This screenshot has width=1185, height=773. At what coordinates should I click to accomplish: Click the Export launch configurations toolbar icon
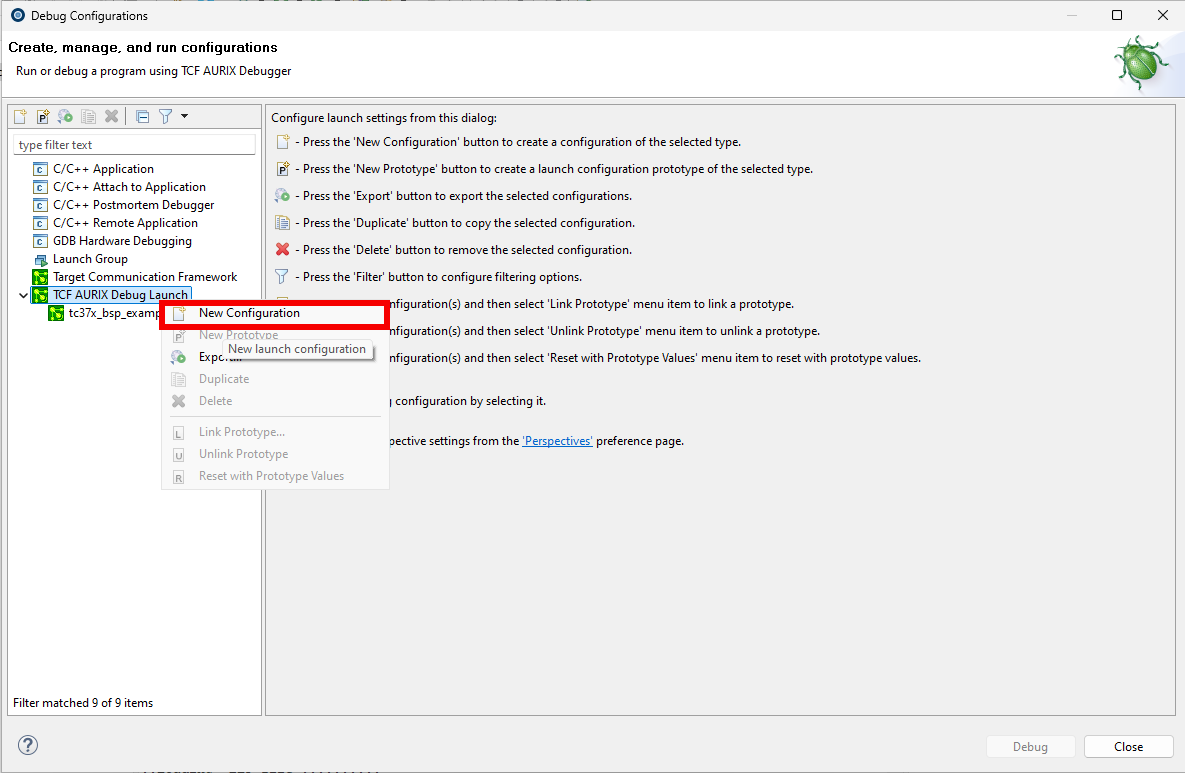(x=64, y=116)
